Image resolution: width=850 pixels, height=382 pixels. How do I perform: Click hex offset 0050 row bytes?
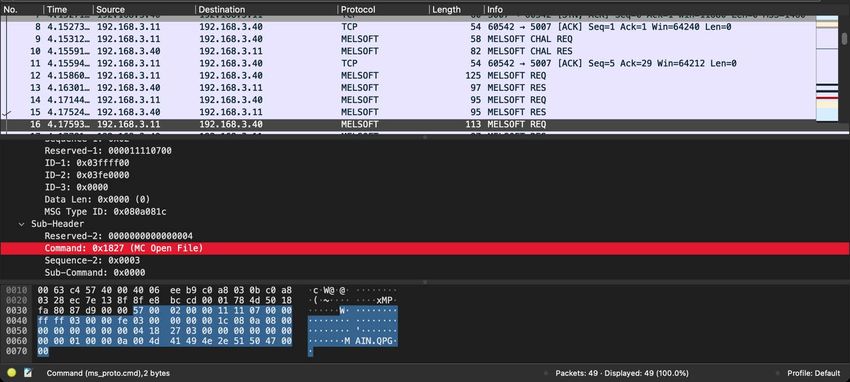click(165, 331)
